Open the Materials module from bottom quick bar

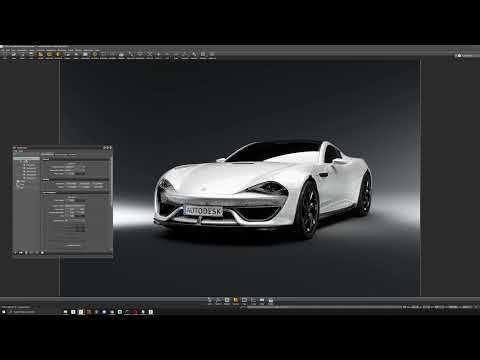227,301
